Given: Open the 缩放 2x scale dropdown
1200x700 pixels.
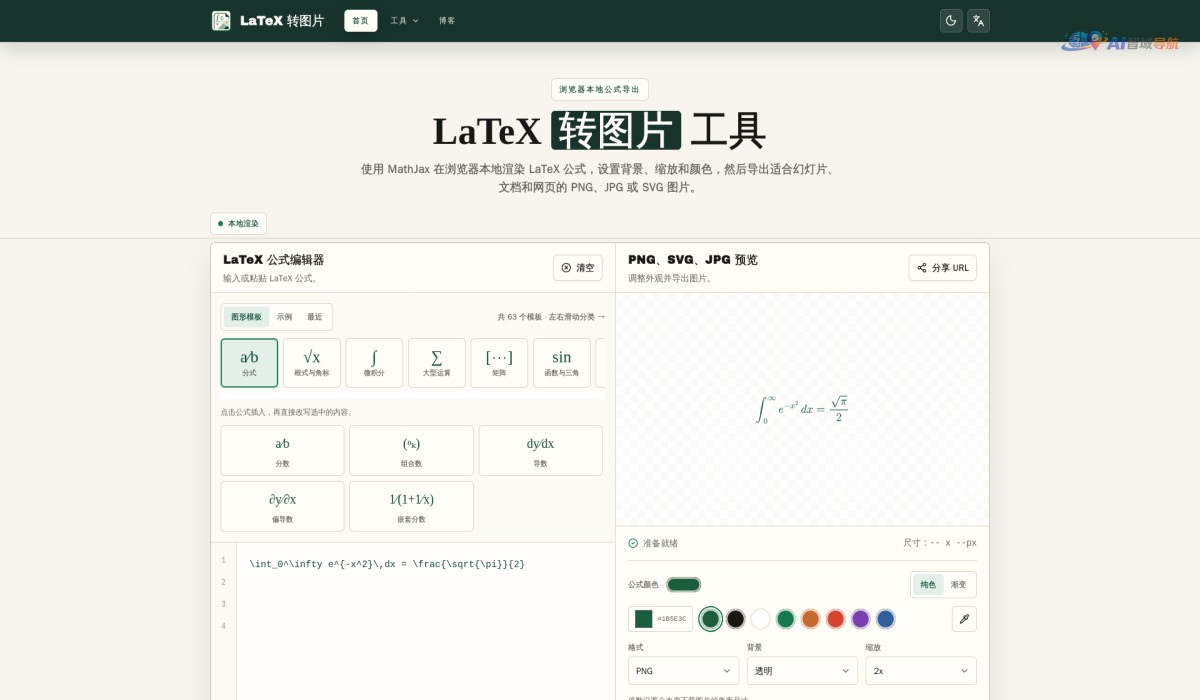Looking at the screenshot, I should click(921, 671).
